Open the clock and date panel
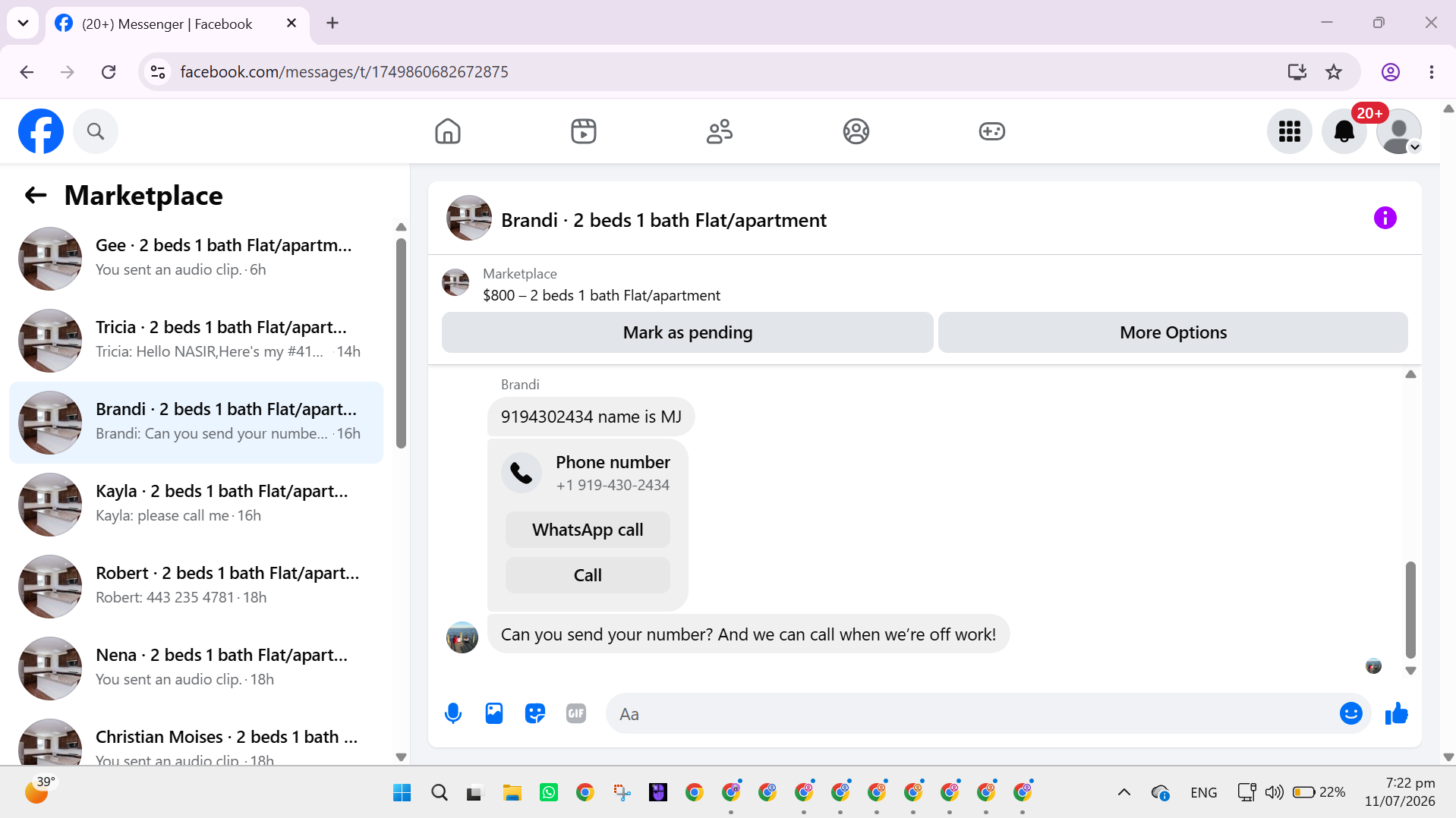 click(1400, 792)
